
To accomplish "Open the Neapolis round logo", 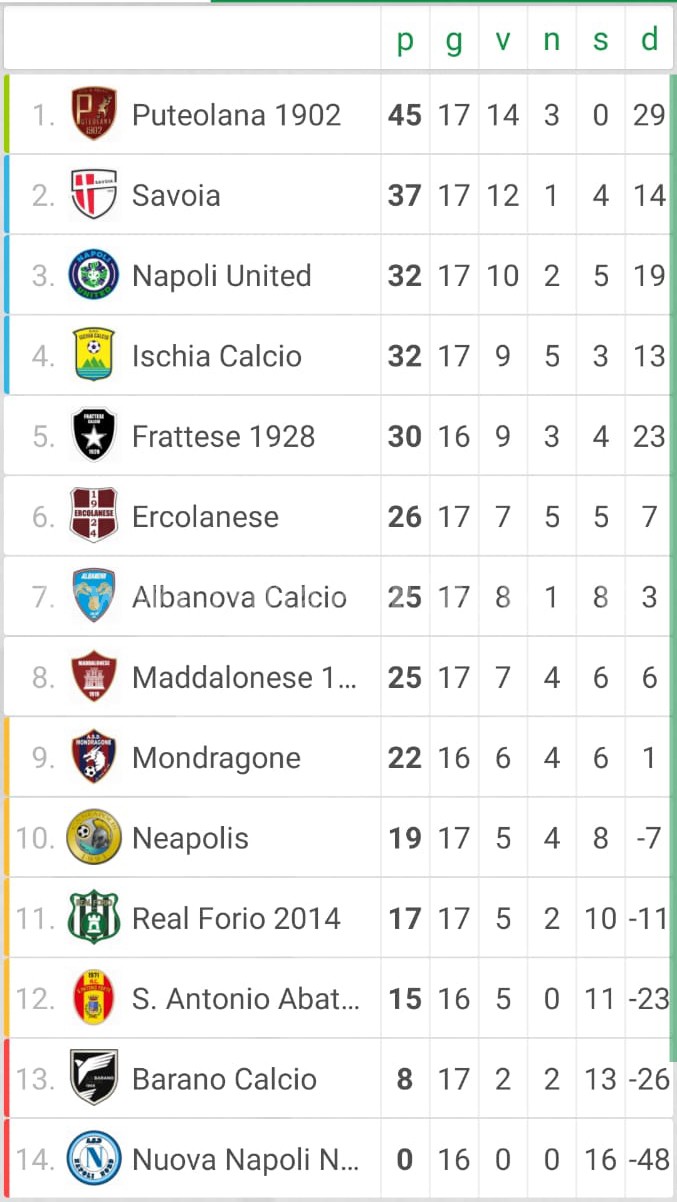I will 94,838.
